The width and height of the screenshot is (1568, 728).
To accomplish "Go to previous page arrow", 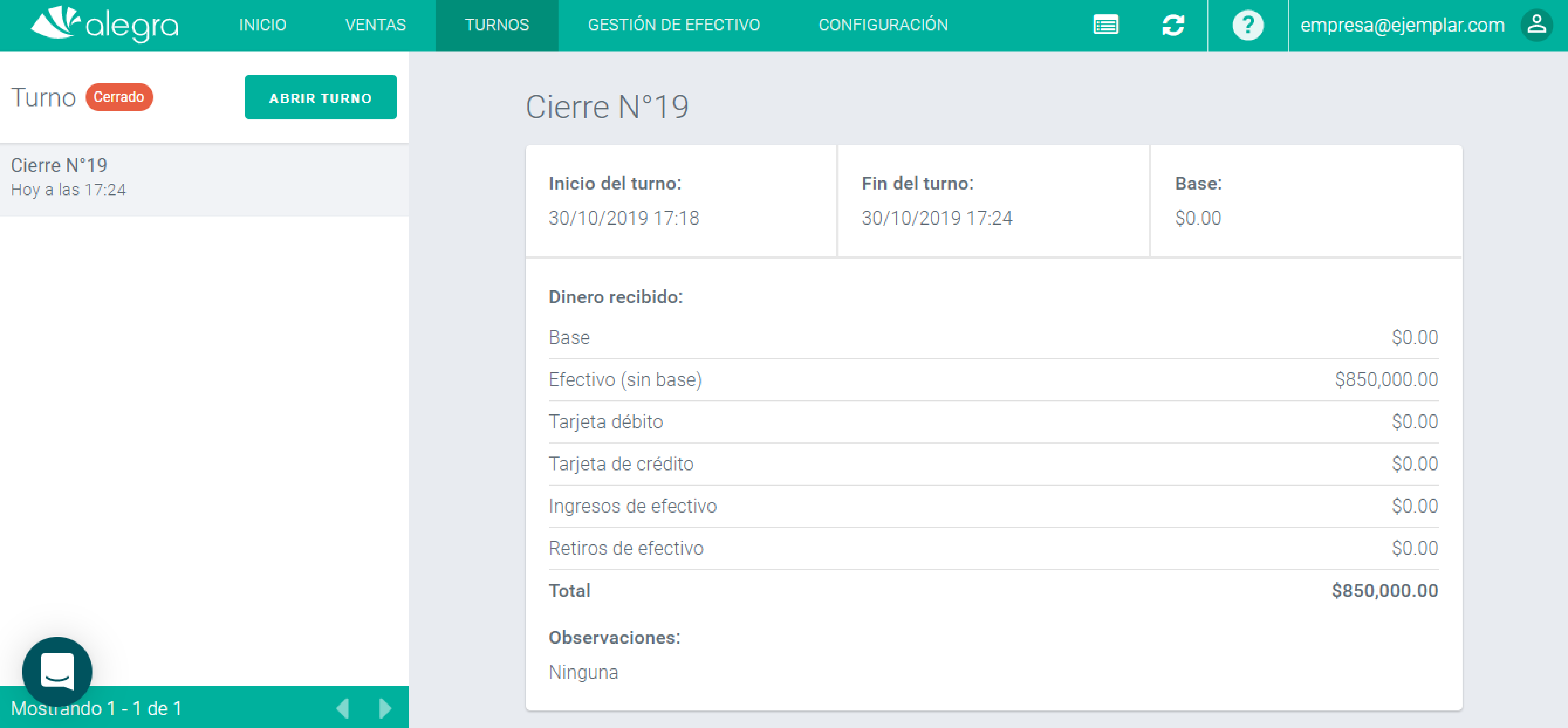I will click(343, 708).
